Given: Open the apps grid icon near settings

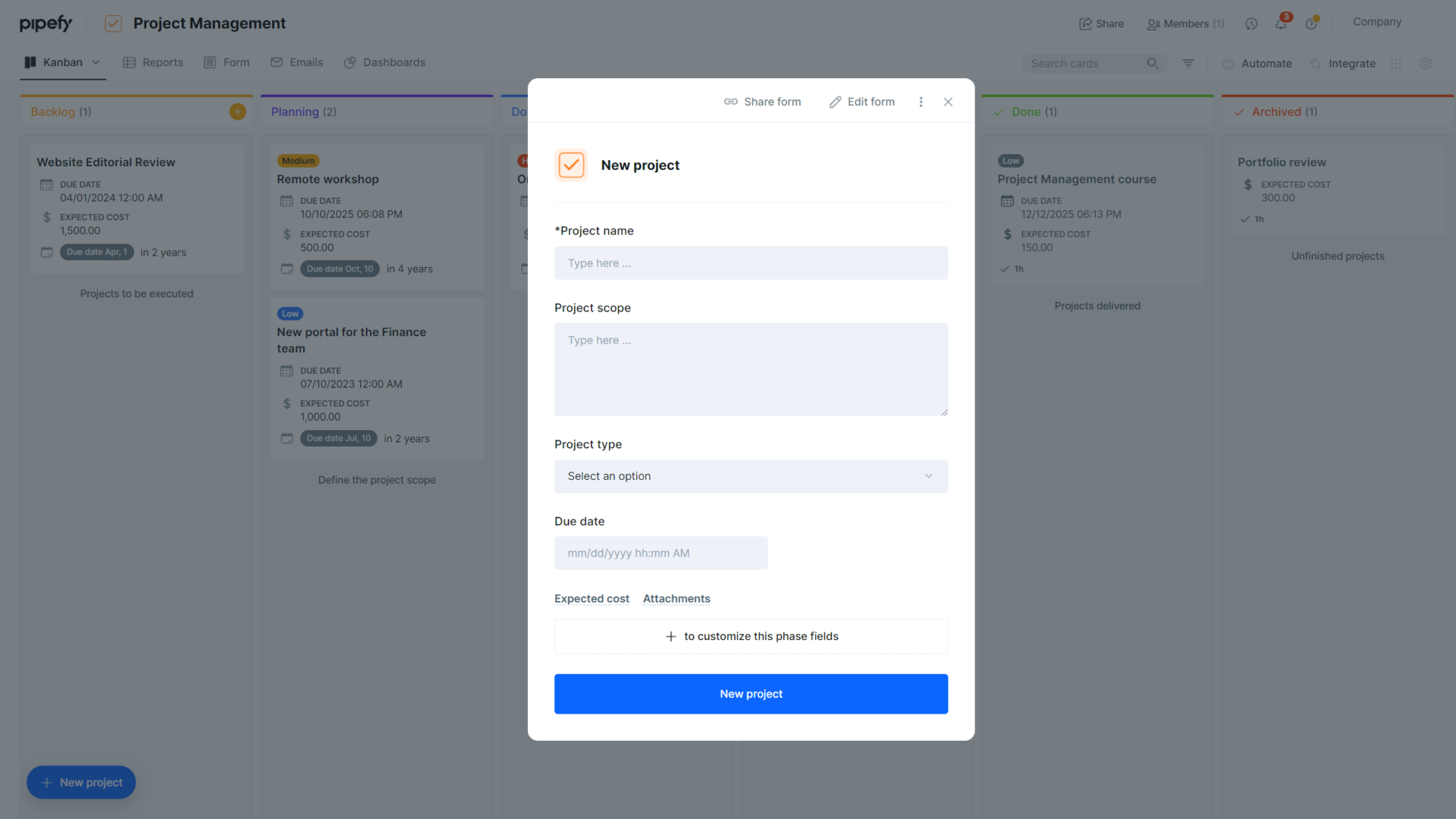Looking at the screenshot, I should tap(1397, 64).
